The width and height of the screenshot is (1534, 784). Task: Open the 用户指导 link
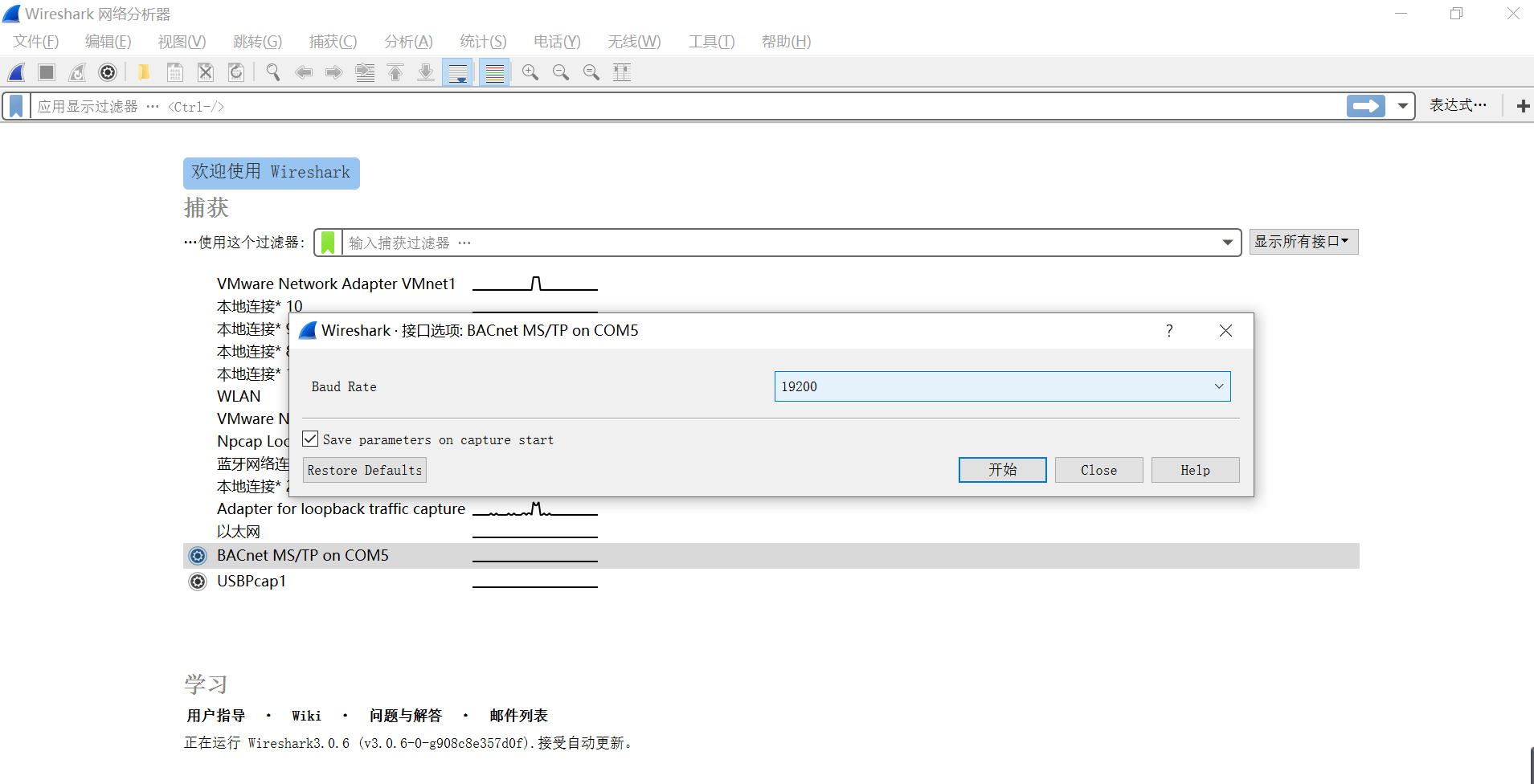[216, 716]
